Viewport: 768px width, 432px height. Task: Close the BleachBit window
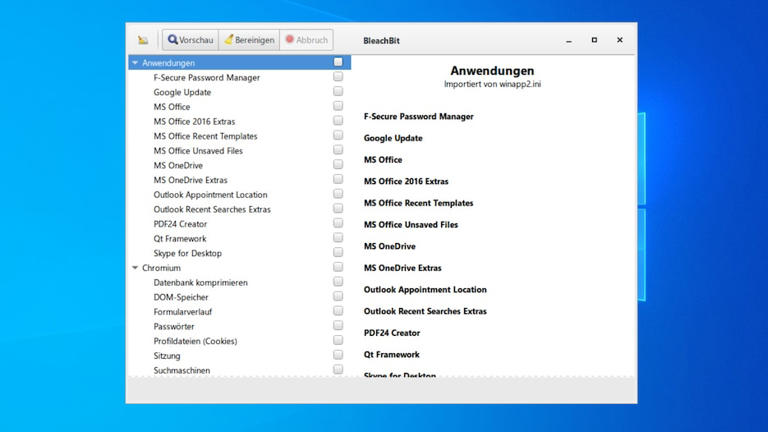[x=620, y=40]
